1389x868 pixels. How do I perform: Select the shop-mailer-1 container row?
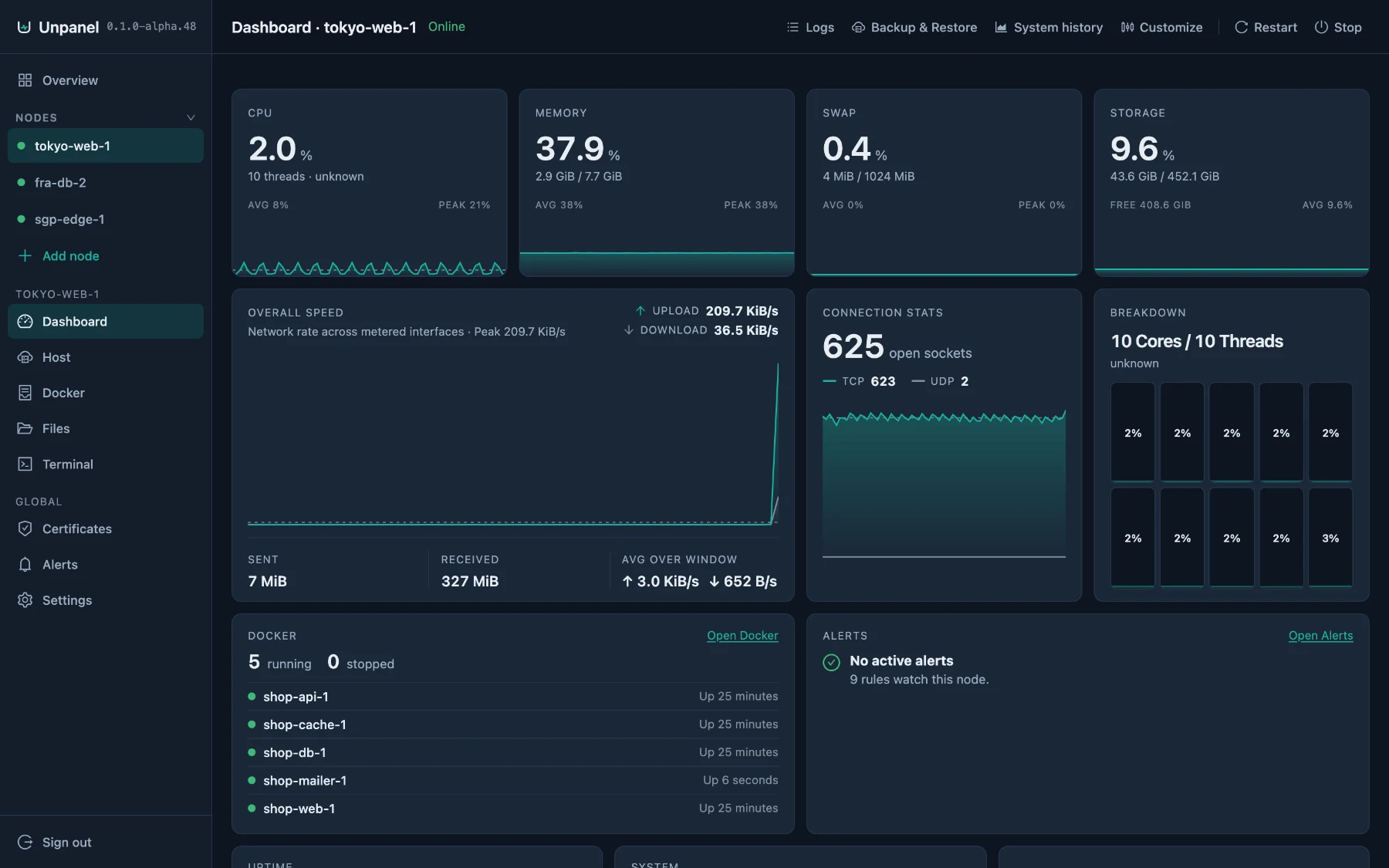pyautogui.click(x=512, y=780)
